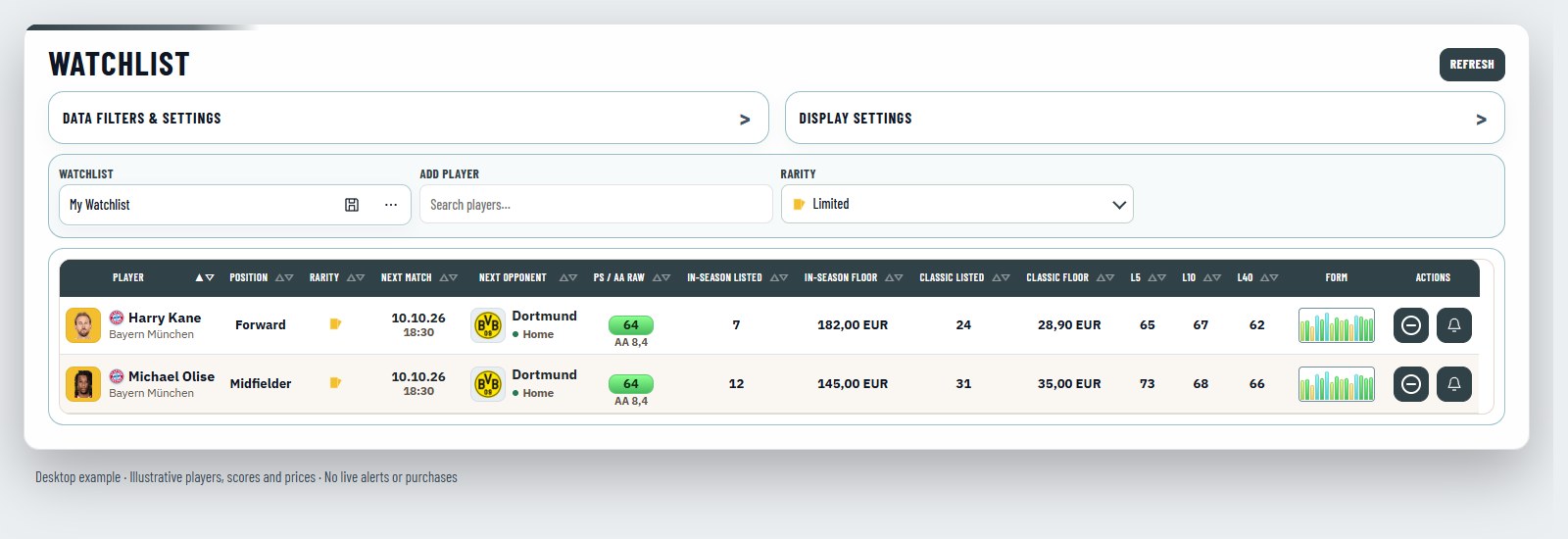The height and width of the screenshot is (539, 1568).
Task: Click the Refresh button
Action: click(x=1471, y=65)
